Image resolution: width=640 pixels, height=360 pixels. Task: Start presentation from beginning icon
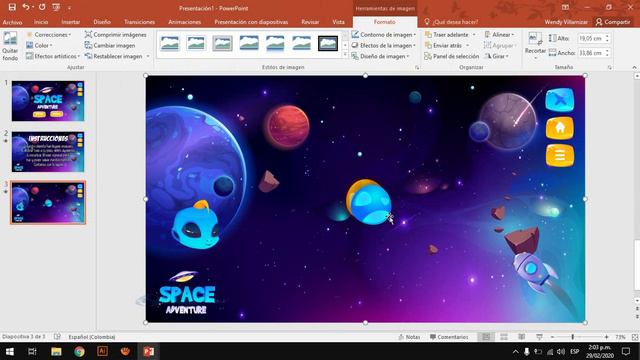[x=56, y=7]
